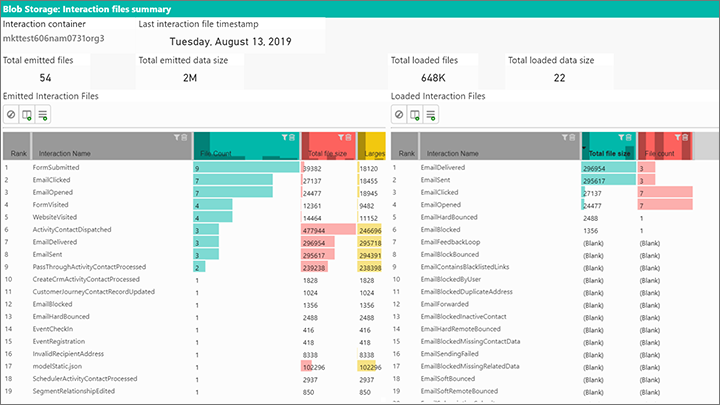
Task: Click filter icon on the File Count column
Action: (x=284, y=137)
